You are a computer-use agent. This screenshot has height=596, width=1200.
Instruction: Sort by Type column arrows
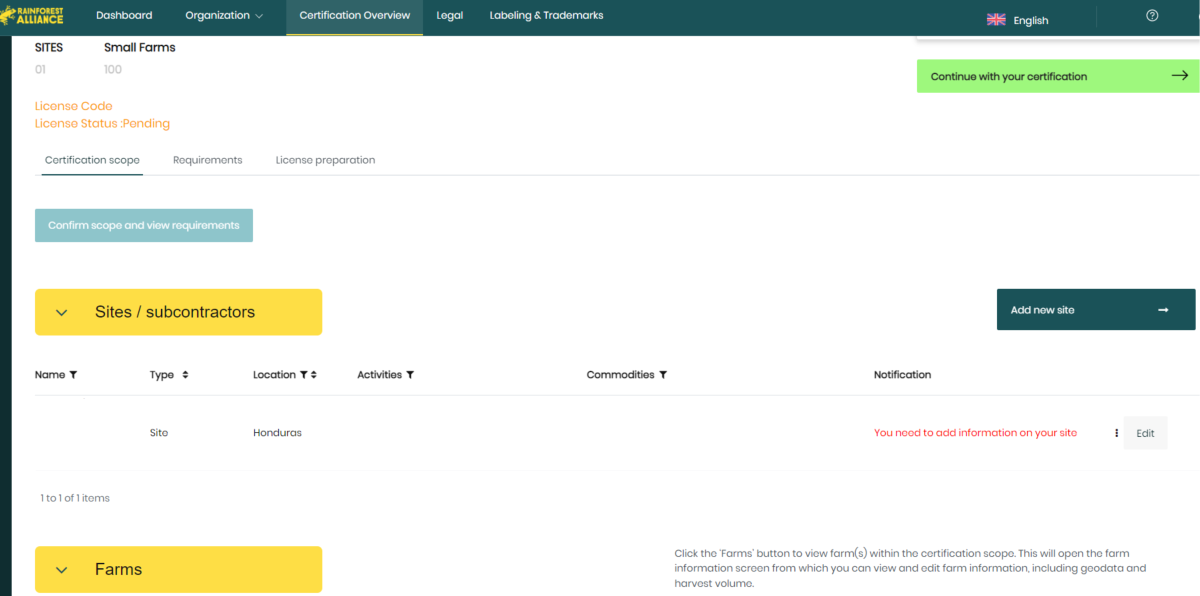click(185, 375)
